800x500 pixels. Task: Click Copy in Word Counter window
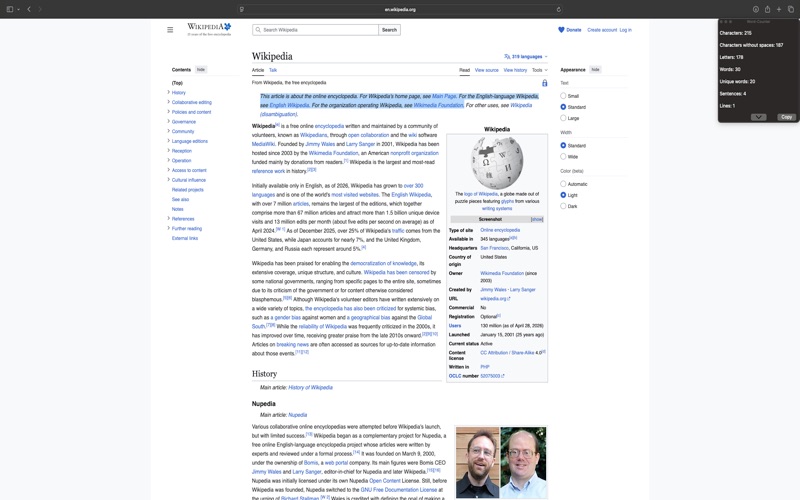point(787,117)
